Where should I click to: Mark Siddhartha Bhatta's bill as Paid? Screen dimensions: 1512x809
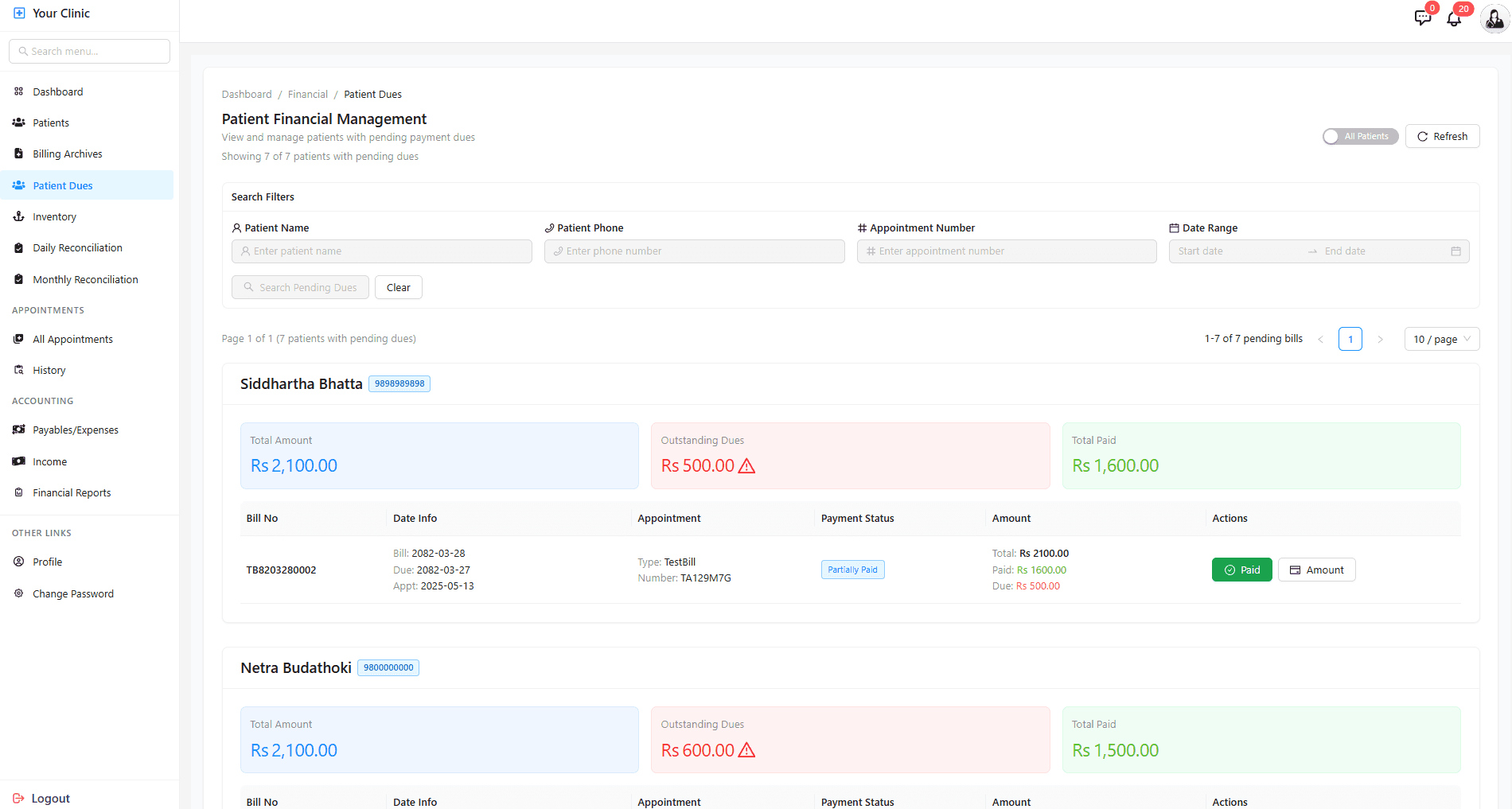[x=1241, y=570]
